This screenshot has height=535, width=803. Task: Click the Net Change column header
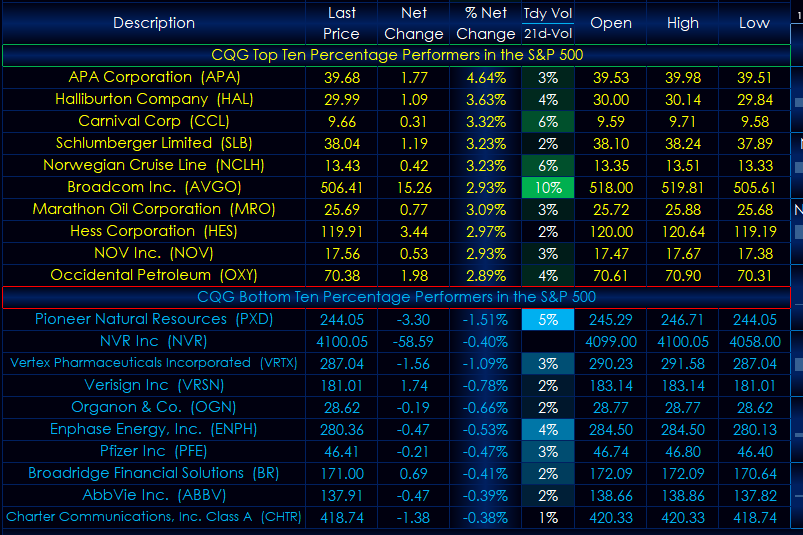[x=414, y=23]
